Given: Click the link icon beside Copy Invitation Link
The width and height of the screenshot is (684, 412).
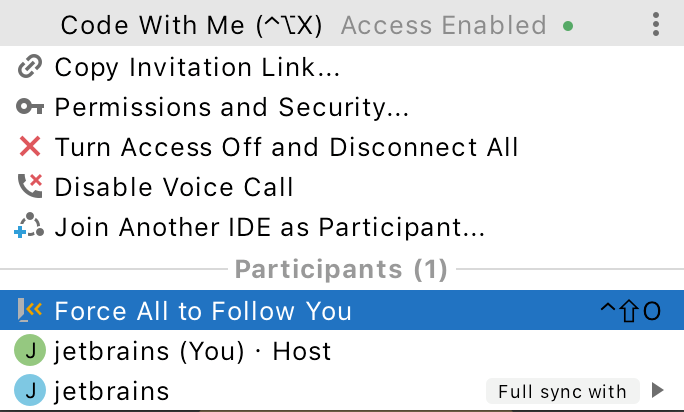Looking at the screenshot, I should coord(30,68).
